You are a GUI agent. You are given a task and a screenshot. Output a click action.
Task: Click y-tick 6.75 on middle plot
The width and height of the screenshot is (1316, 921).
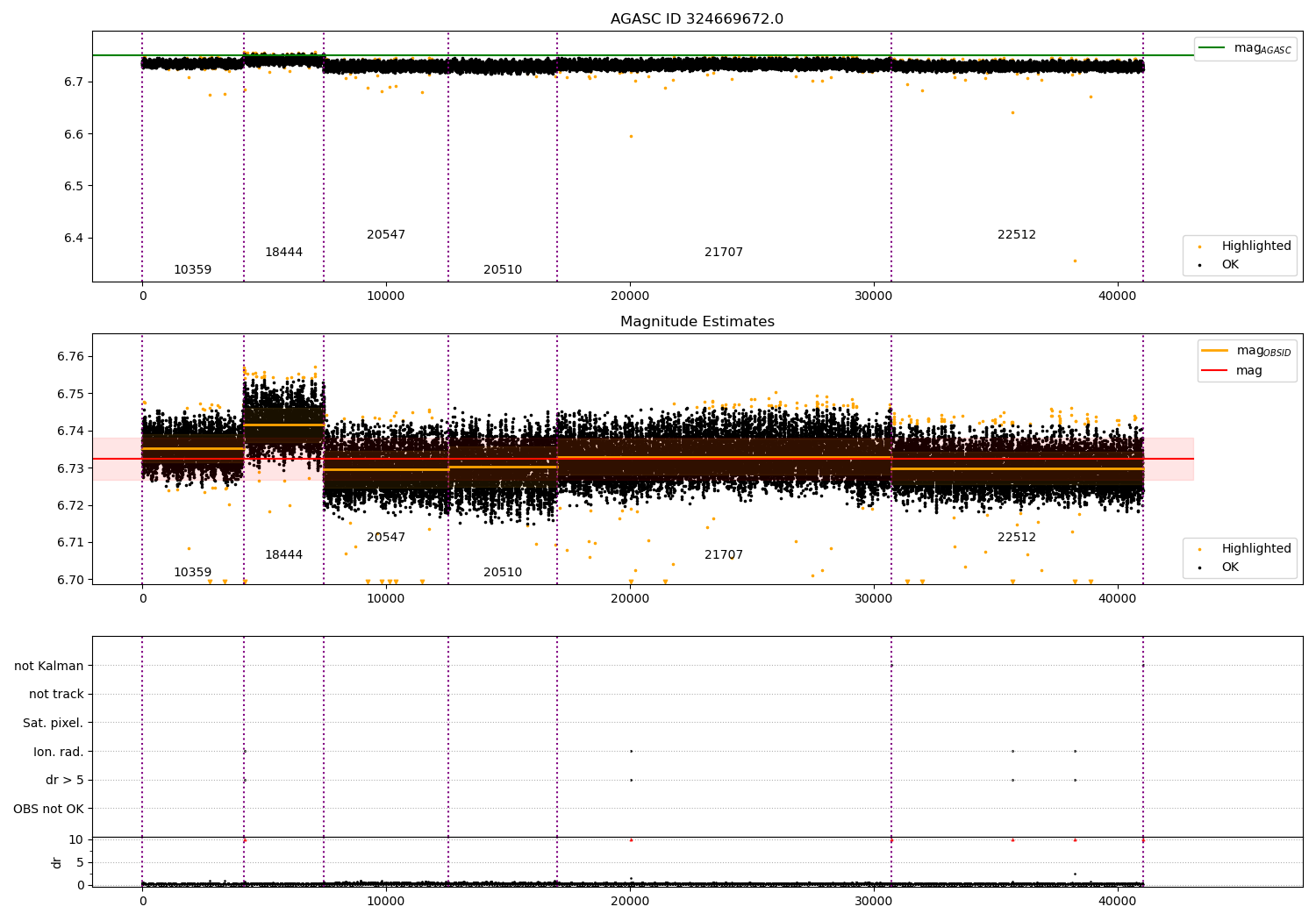click(70, 394)
